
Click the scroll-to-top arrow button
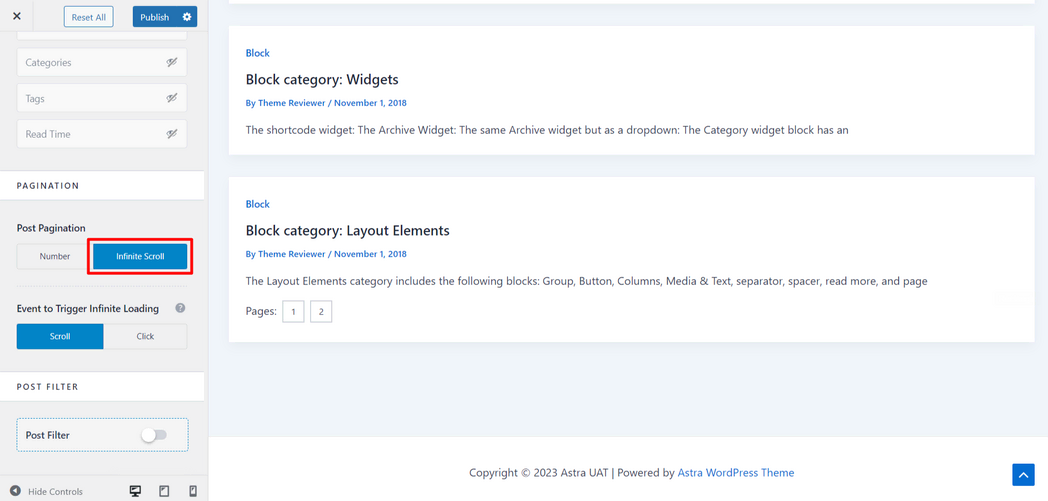1023,475
